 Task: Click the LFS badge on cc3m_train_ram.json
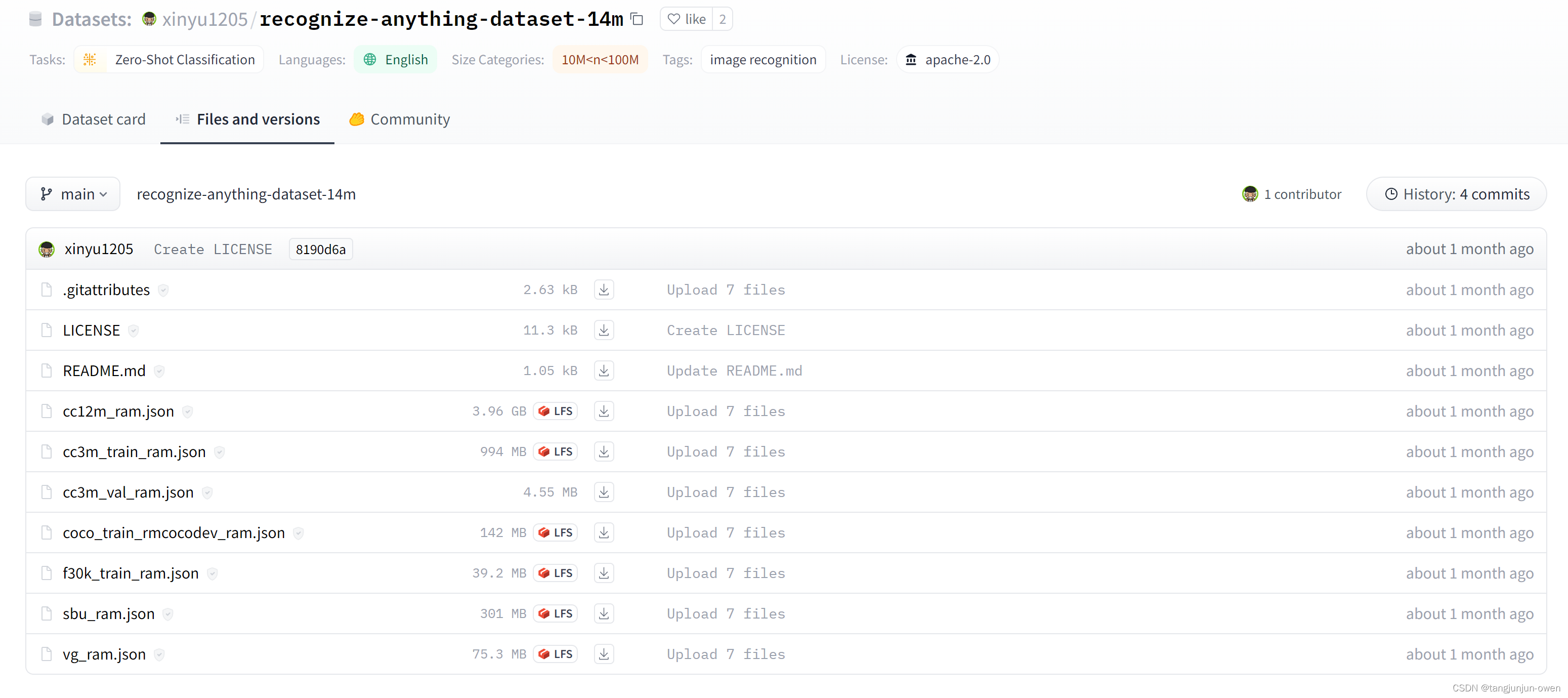(x=555, y=451)
